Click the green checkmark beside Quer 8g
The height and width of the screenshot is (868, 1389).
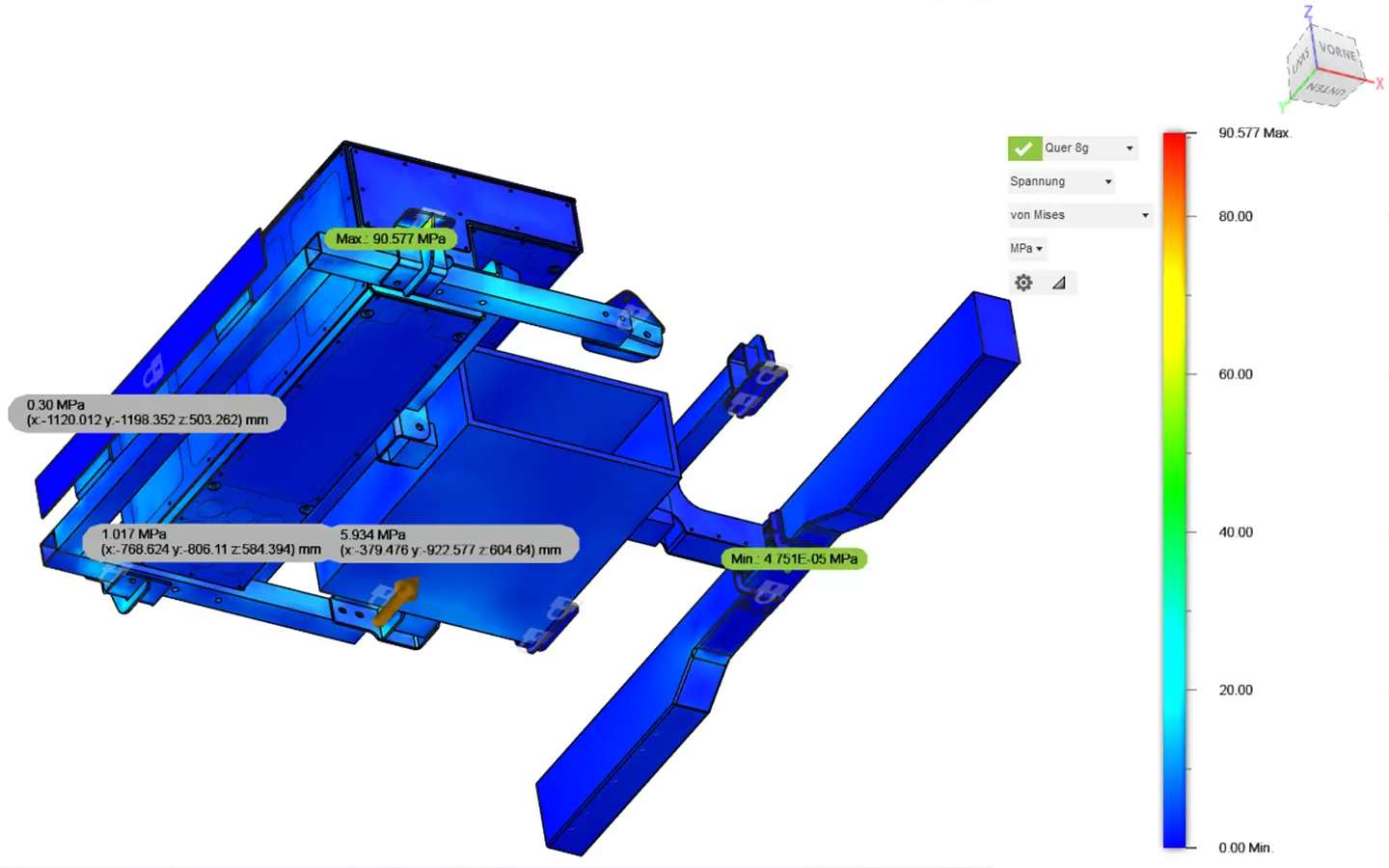coord(1023,149)
